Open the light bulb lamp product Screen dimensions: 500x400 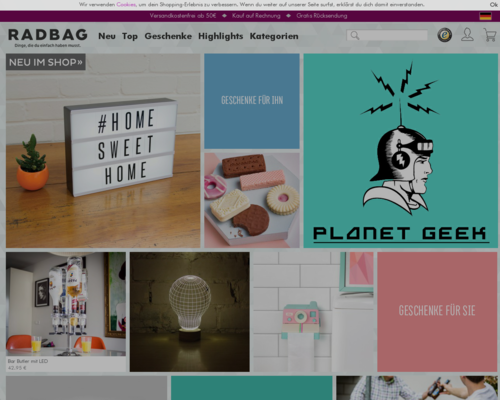click(x=190, y=312)
